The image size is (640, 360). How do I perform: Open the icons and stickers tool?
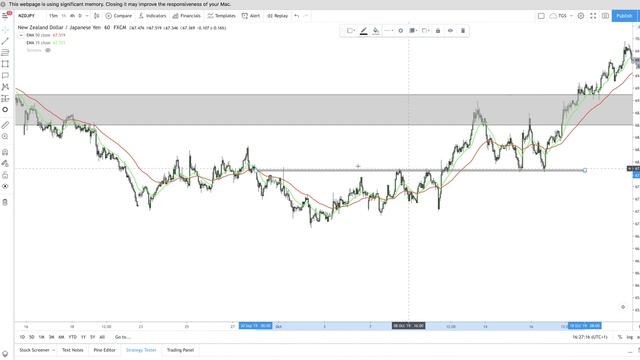click(5, 110)
